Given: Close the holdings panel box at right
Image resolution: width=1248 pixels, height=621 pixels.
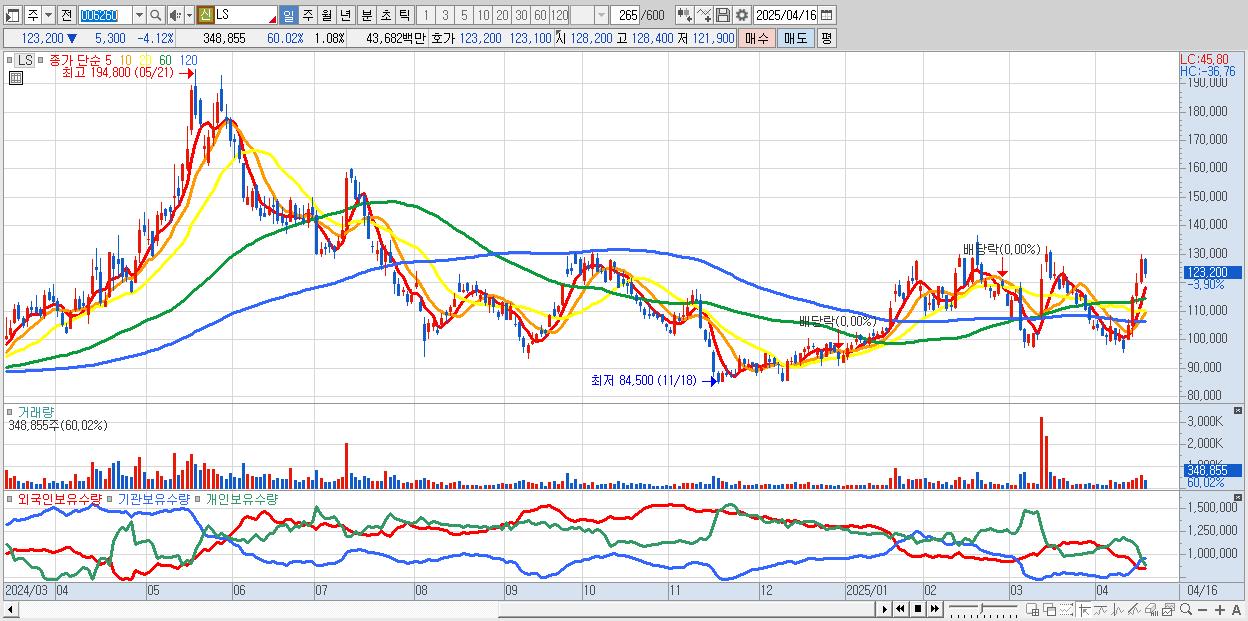Looking at the screenshot, I should pyautogui.click(x=1239, y=498).
